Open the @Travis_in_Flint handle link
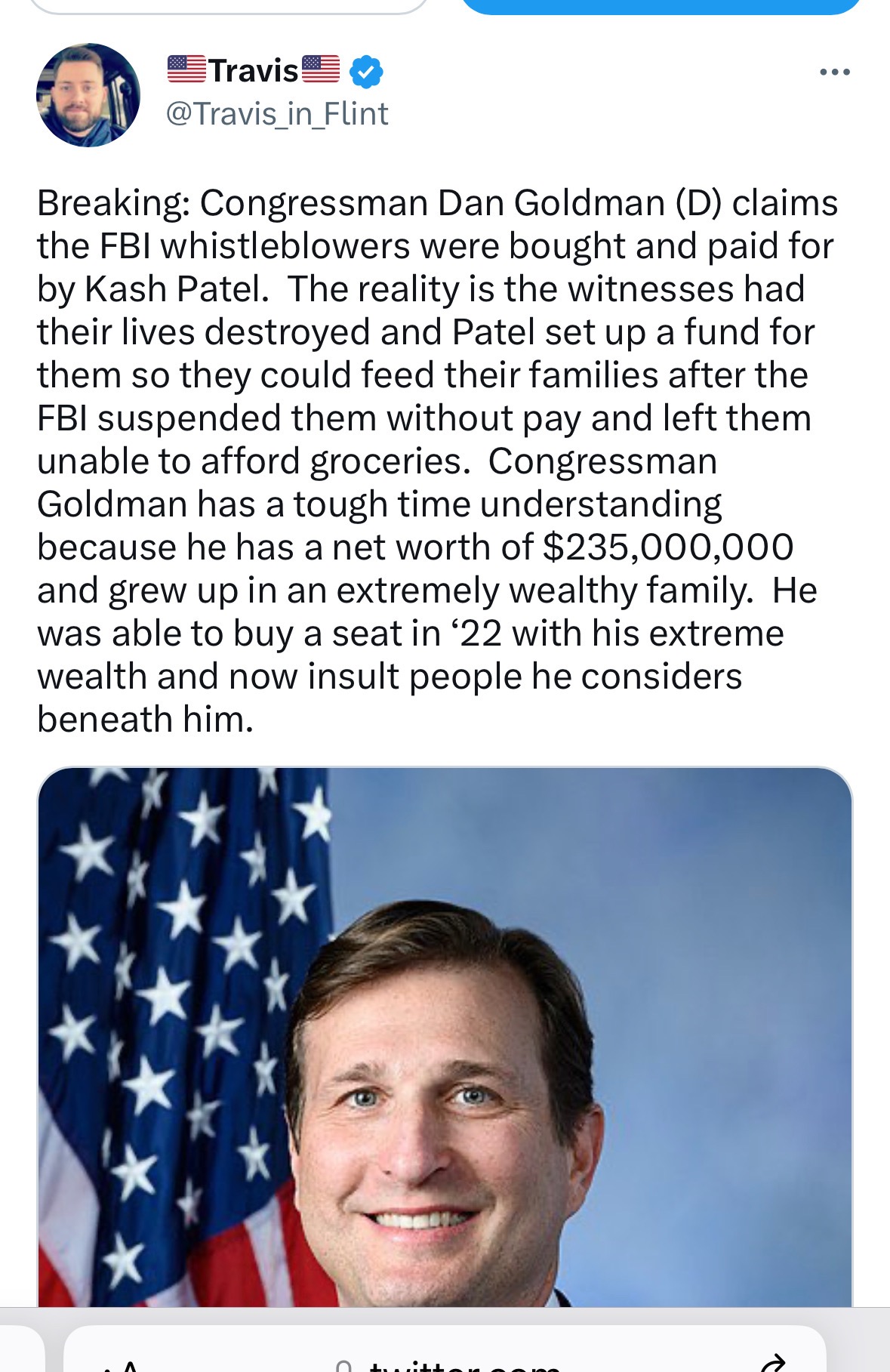This screenshot has height=1372, width=890. [276, 114]
